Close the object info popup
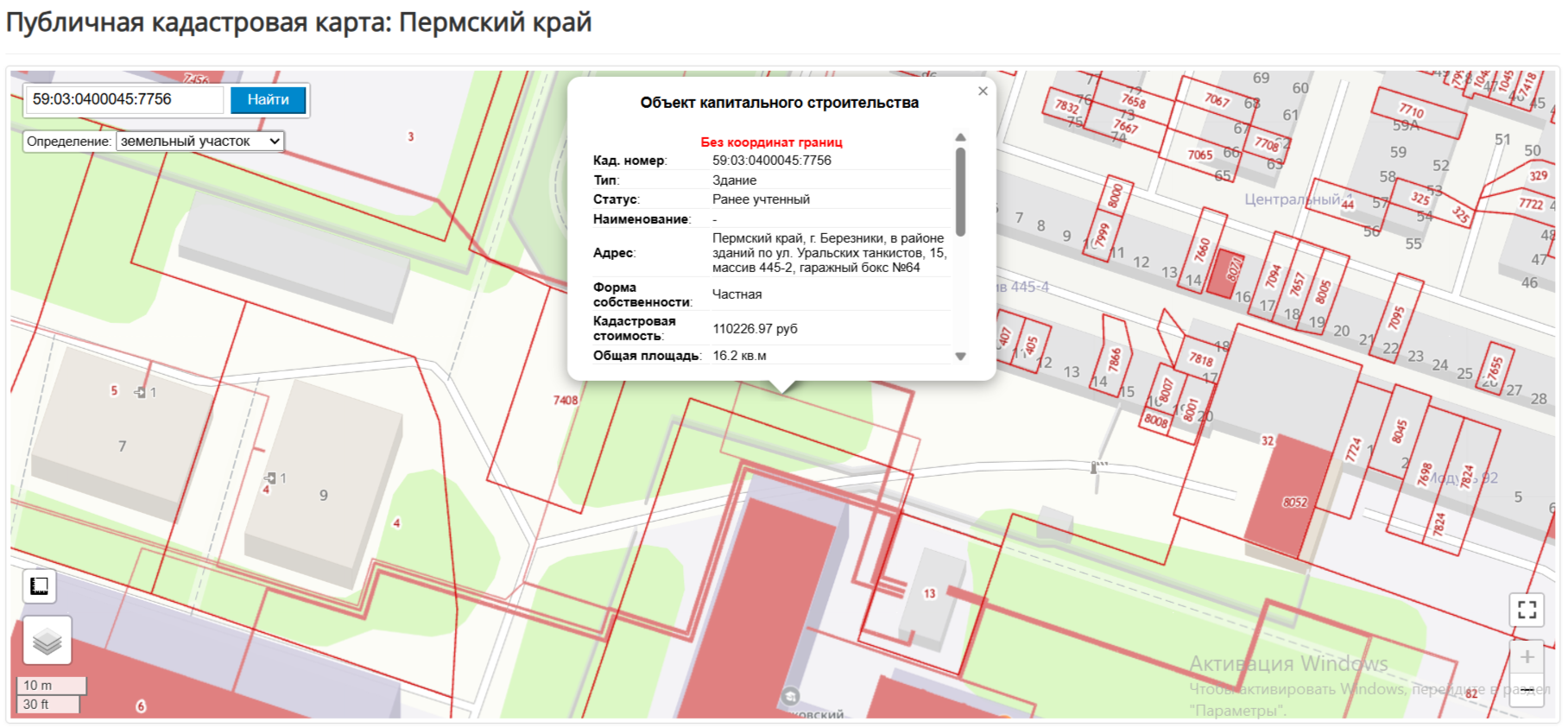Viewport: 1568px width, 728px height. point(983,91)
